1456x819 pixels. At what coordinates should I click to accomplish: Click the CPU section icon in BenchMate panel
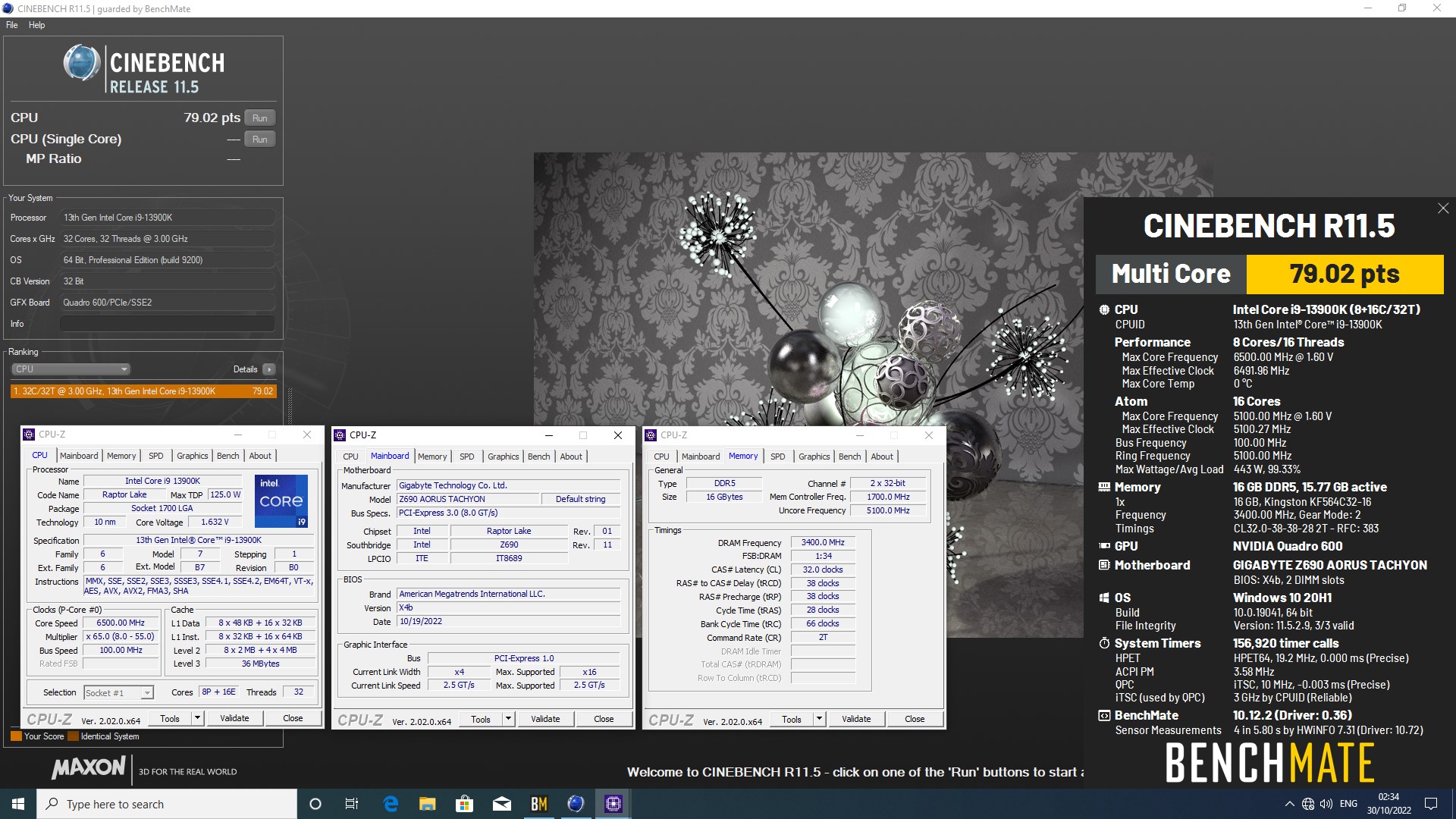click(1104, 309)
